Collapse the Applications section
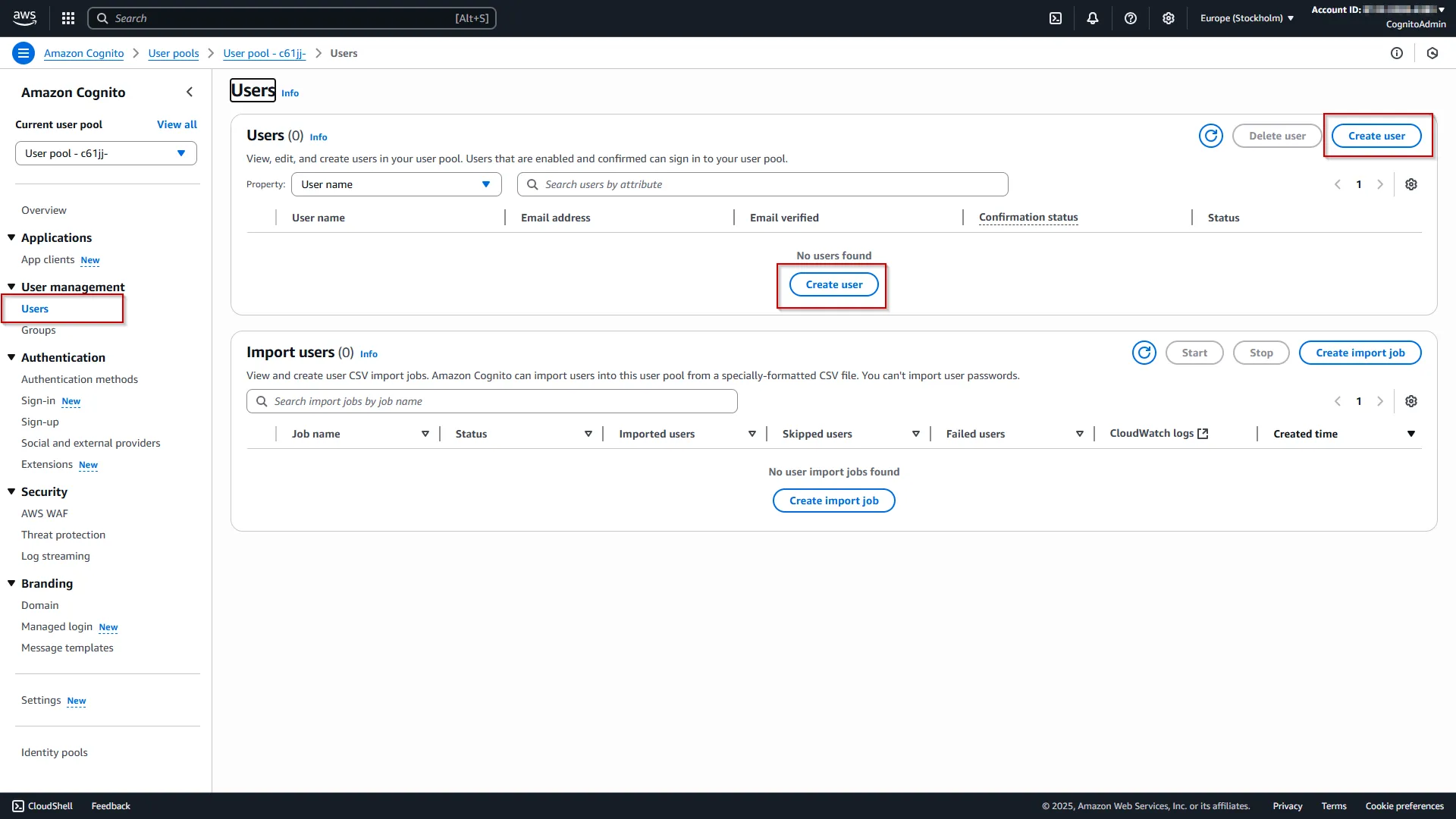The width and height of the screenshot is (1456, 819). tap(11, 237)
